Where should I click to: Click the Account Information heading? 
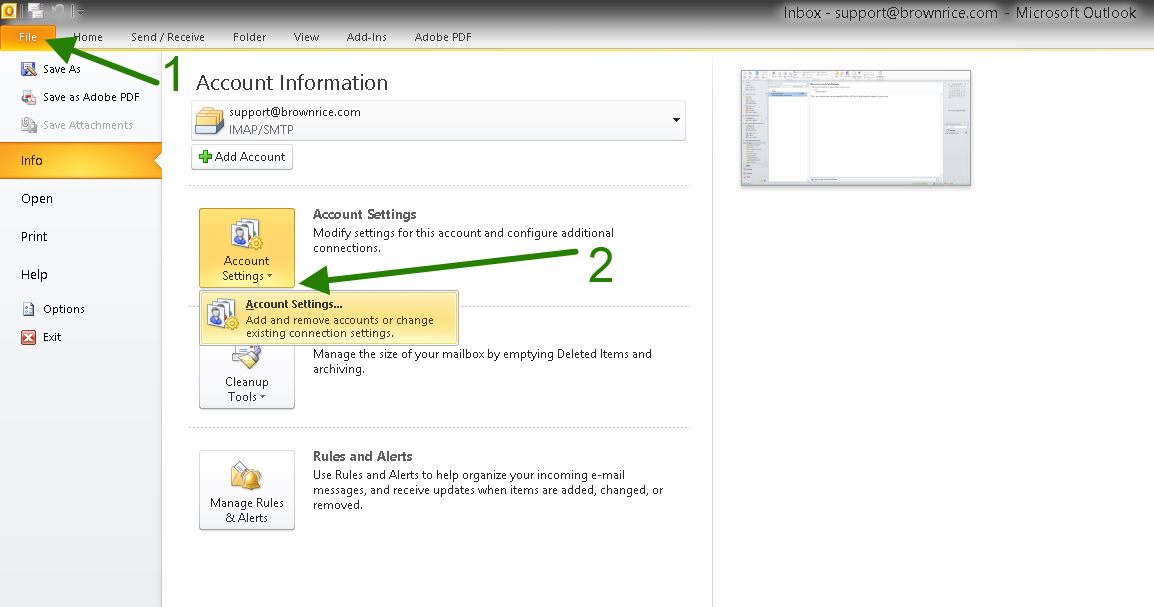pos(291,82)
